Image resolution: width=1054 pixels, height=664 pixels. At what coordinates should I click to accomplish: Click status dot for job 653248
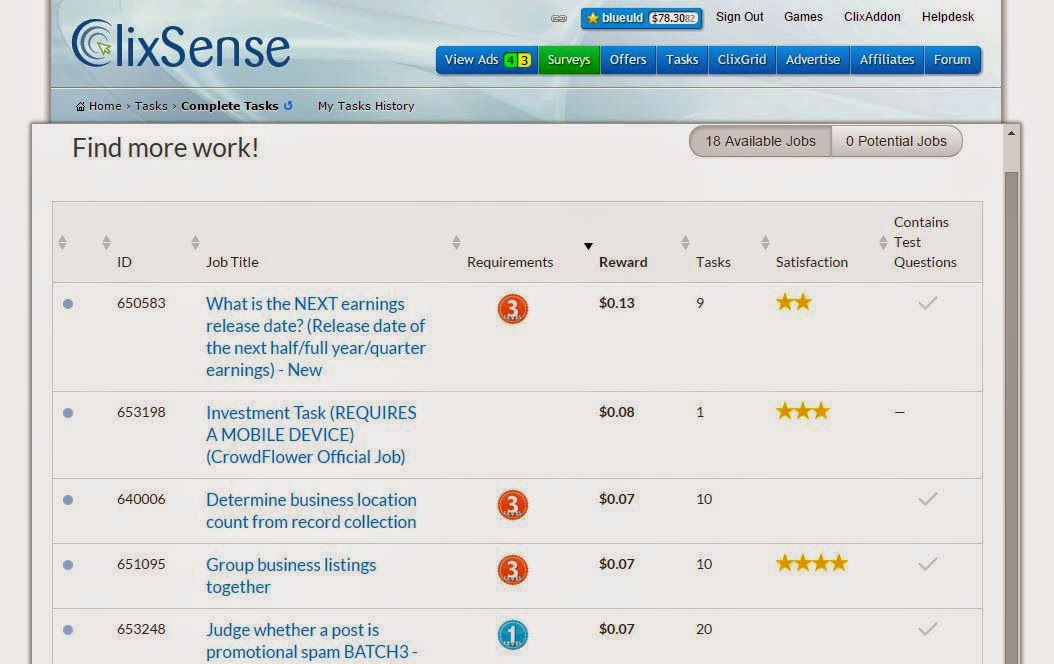coord(68,630)
